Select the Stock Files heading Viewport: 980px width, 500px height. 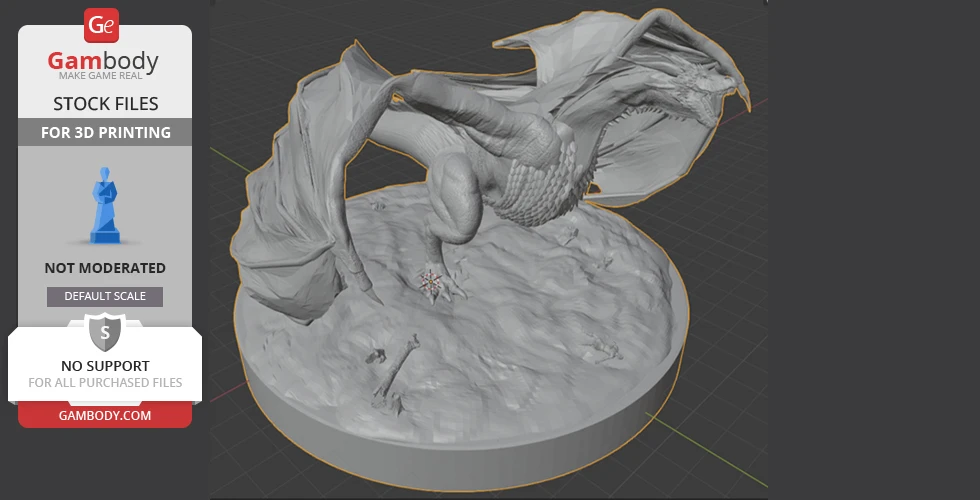coord(105,104)
